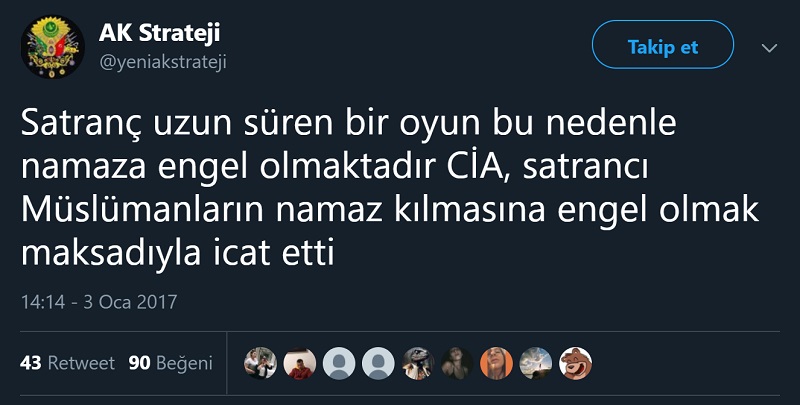Select the liker avatar with red shirt

pos(299,362)
